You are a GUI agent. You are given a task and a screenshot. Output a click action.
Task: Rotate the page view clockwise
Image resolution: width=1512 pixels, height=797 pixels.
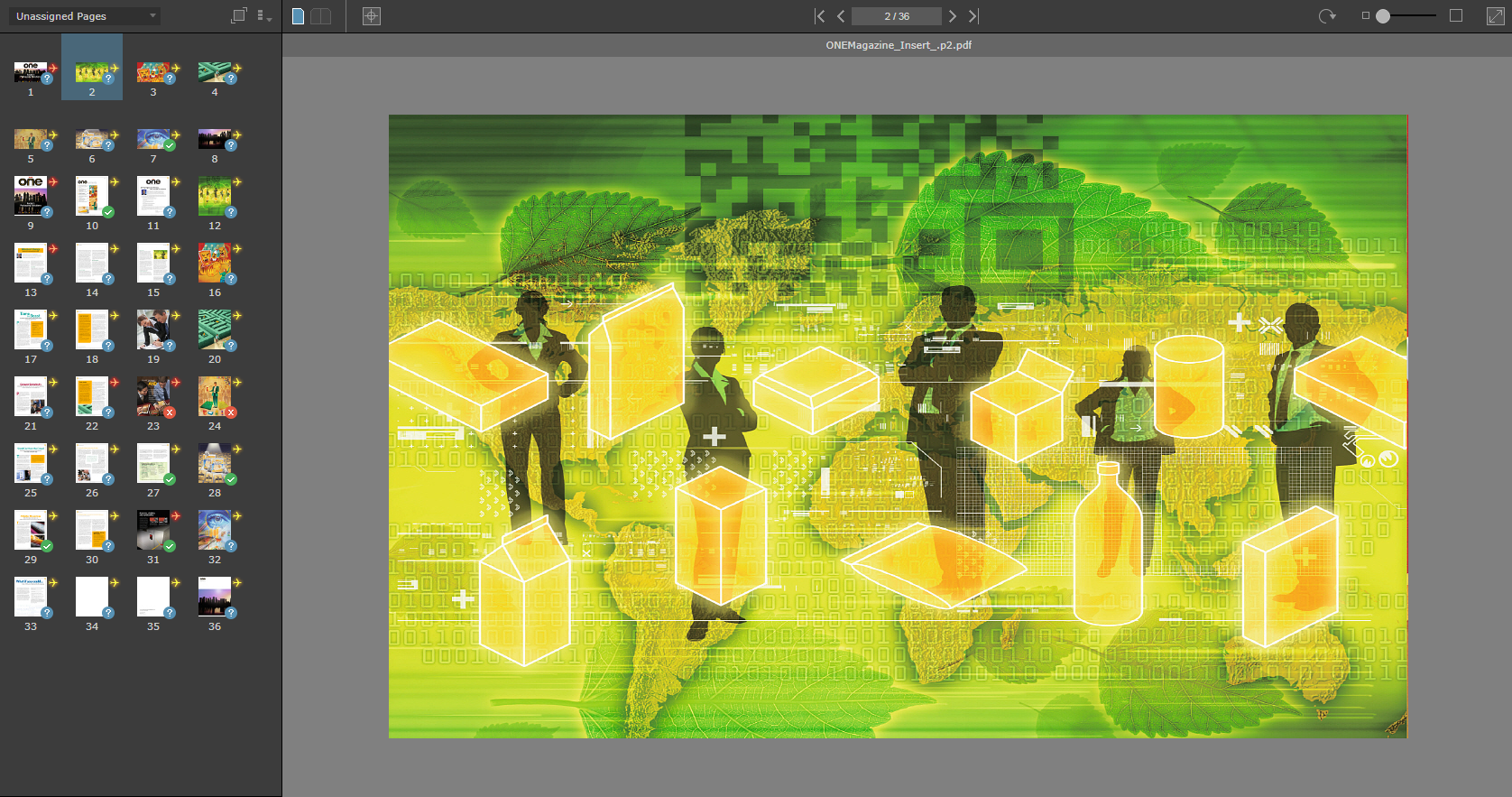pos(1326,16)
